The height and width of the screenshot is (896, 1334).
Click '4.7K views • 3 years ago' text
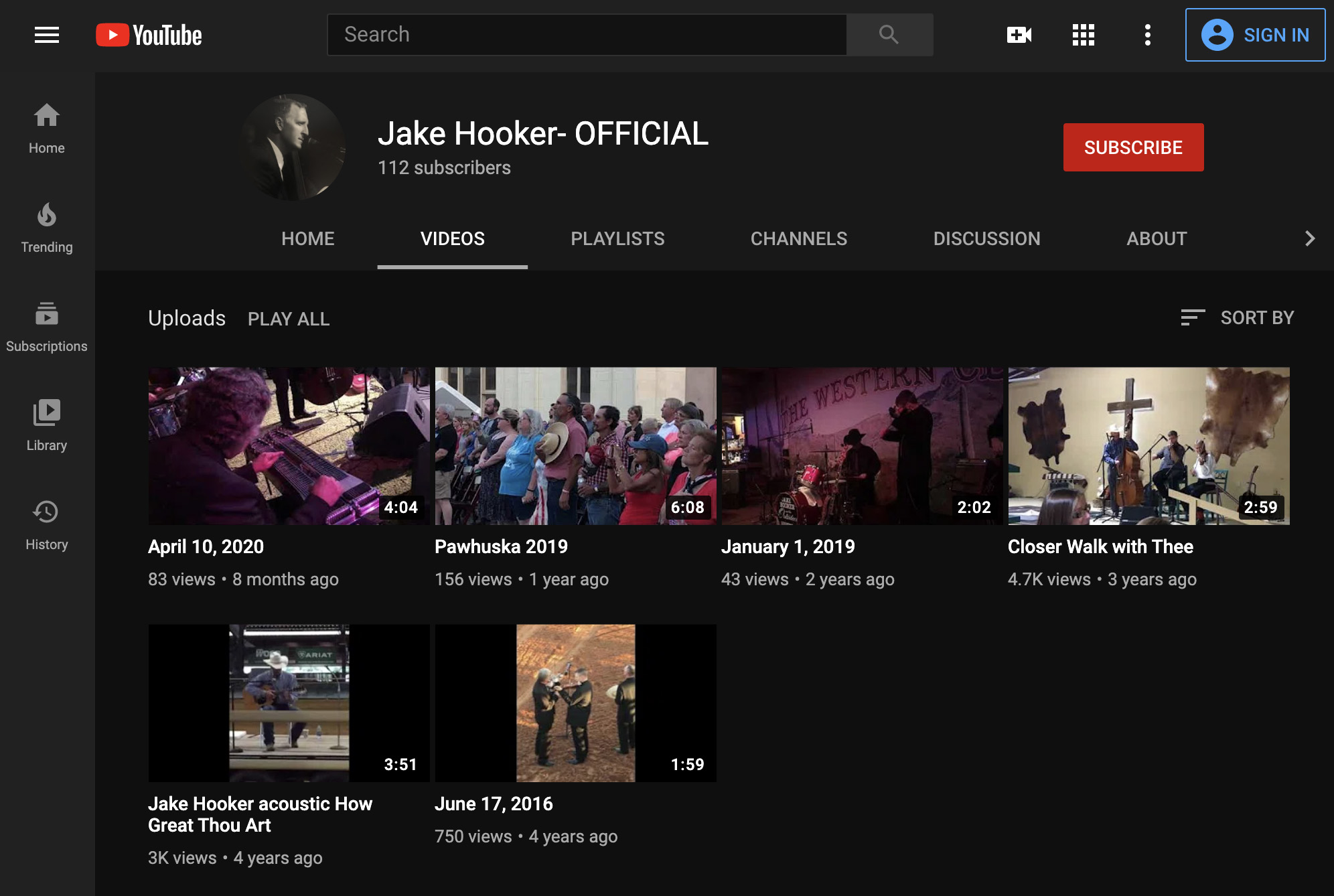(1102, 579)
